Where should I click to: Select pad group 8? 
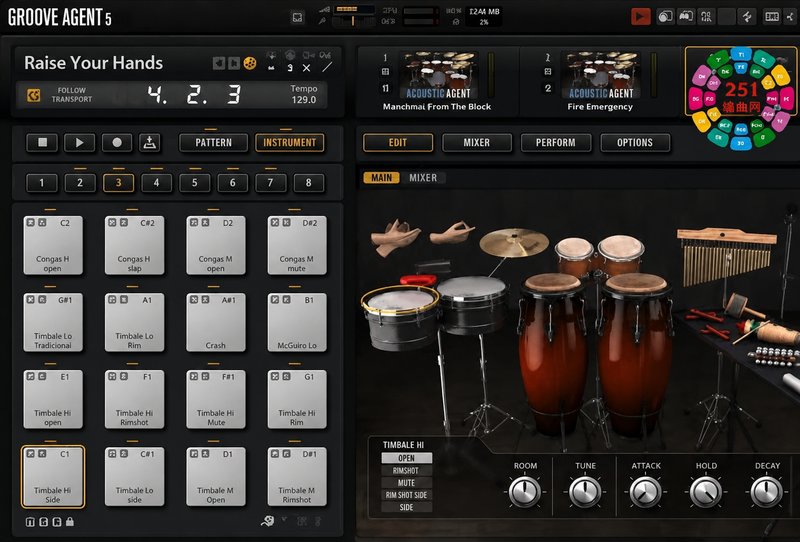309,183
